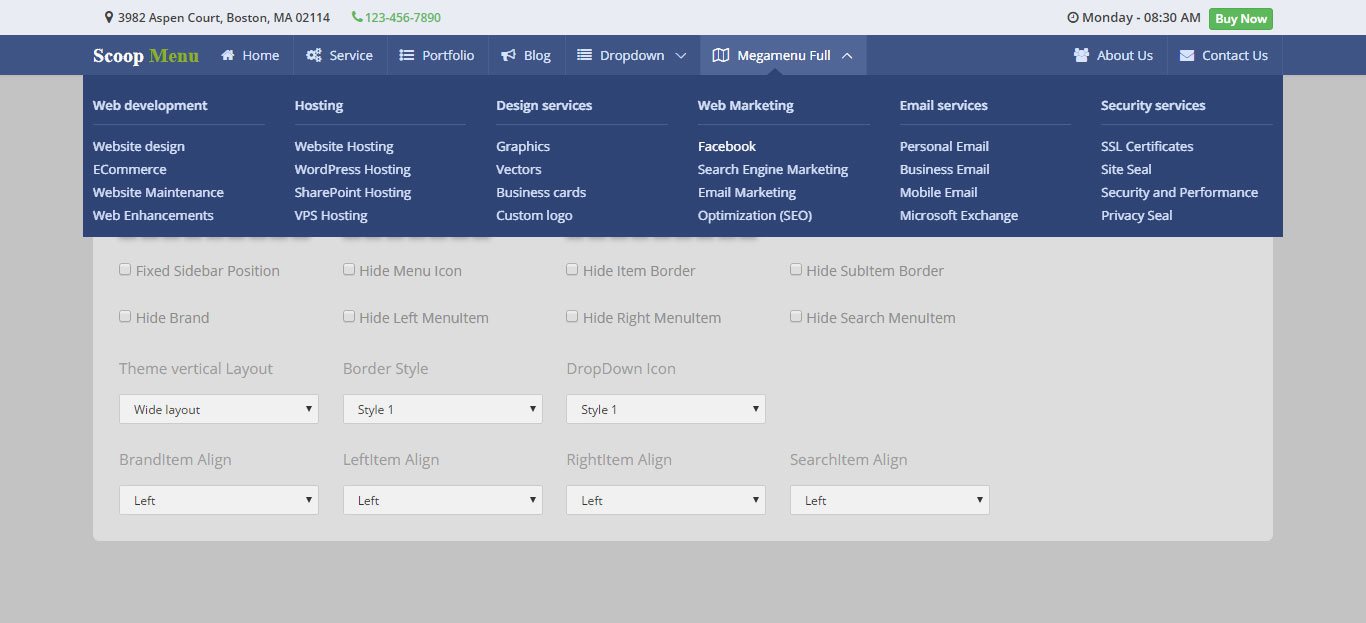Toggle Hide Menu Icon checkbox

(x=349, y=269)
